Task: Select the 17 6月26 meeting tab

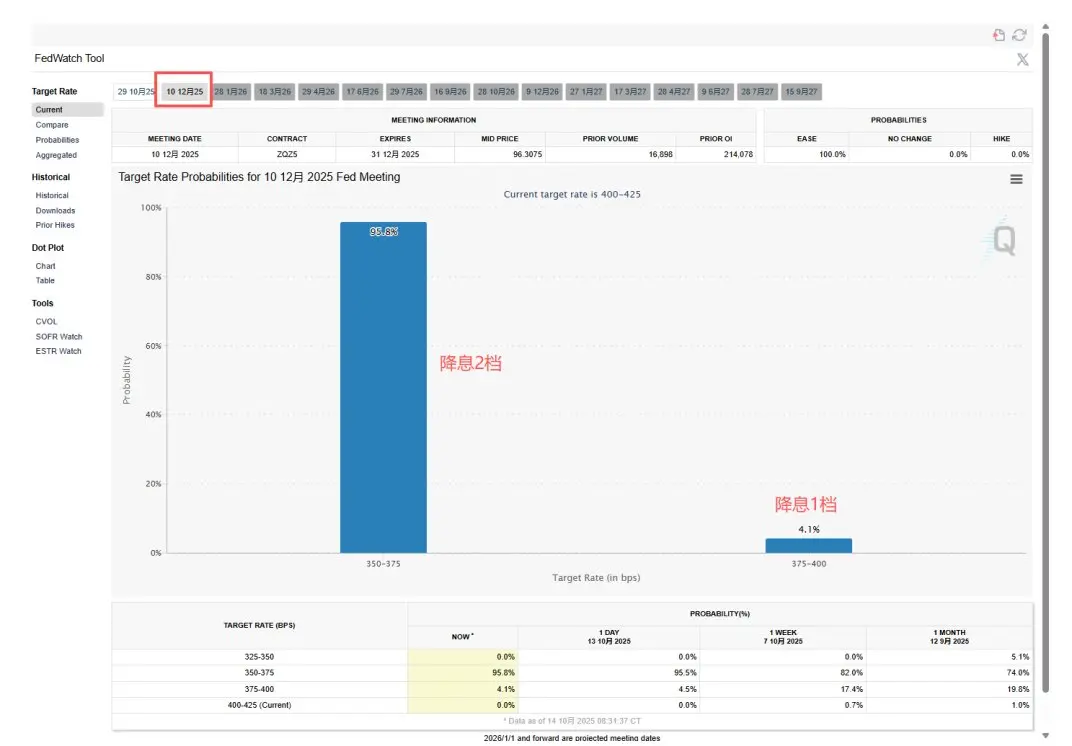Action: click(x=362, y=92)
